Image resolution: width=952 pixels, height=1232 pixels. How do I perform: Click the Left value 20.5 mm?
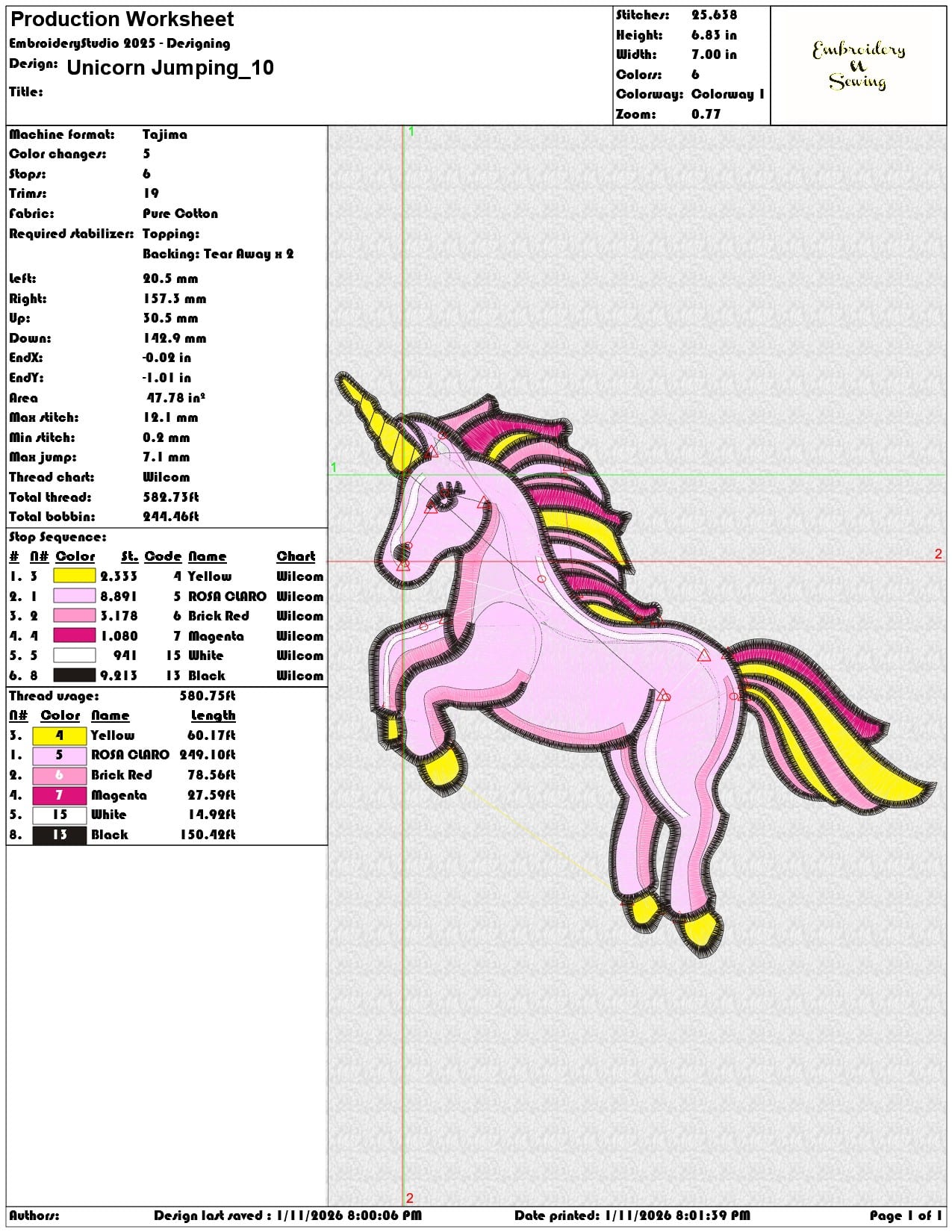(x=170, y=279)
